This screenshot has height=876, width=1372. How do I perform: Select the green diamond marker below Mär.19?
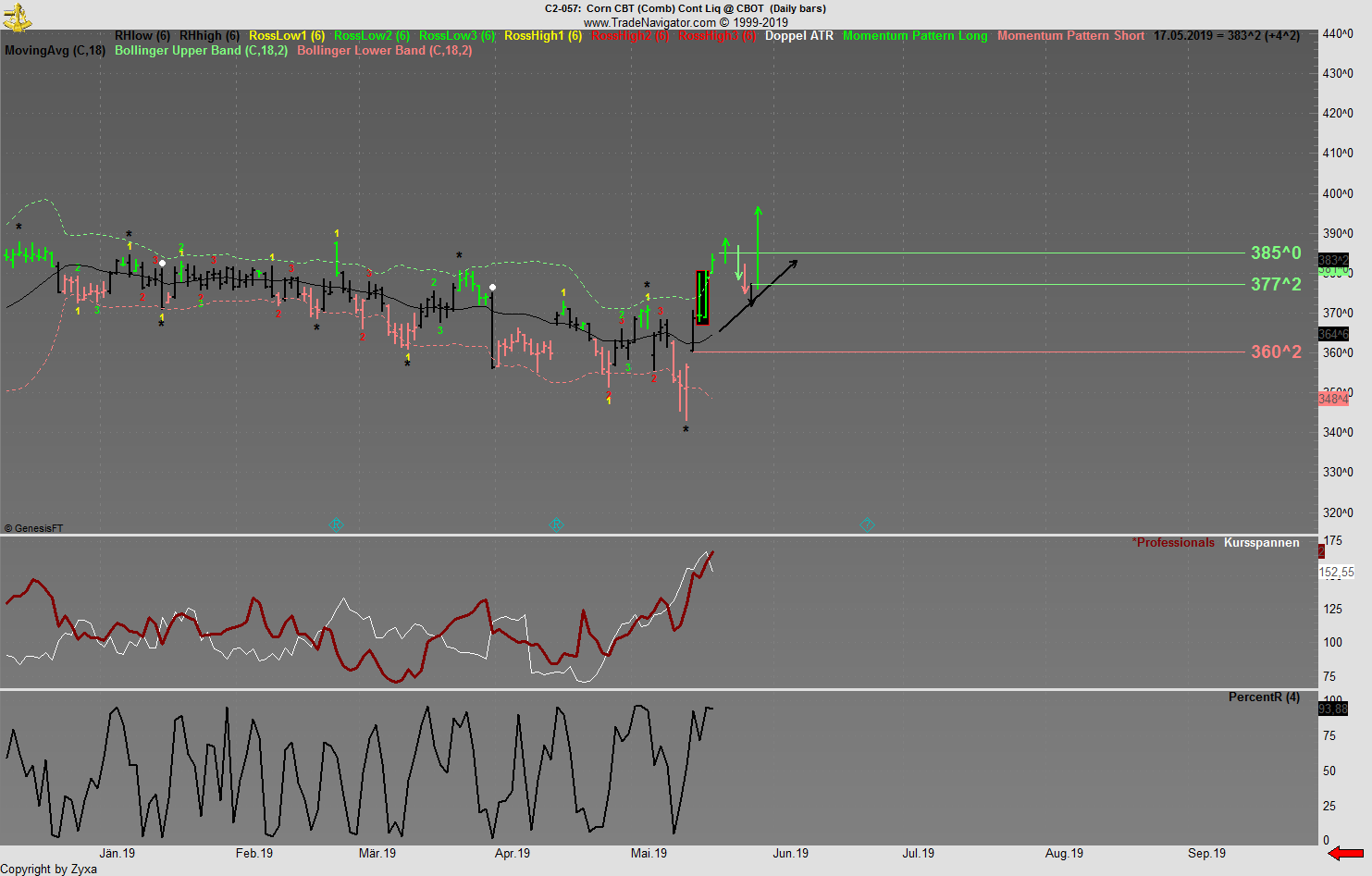[336, 524]
